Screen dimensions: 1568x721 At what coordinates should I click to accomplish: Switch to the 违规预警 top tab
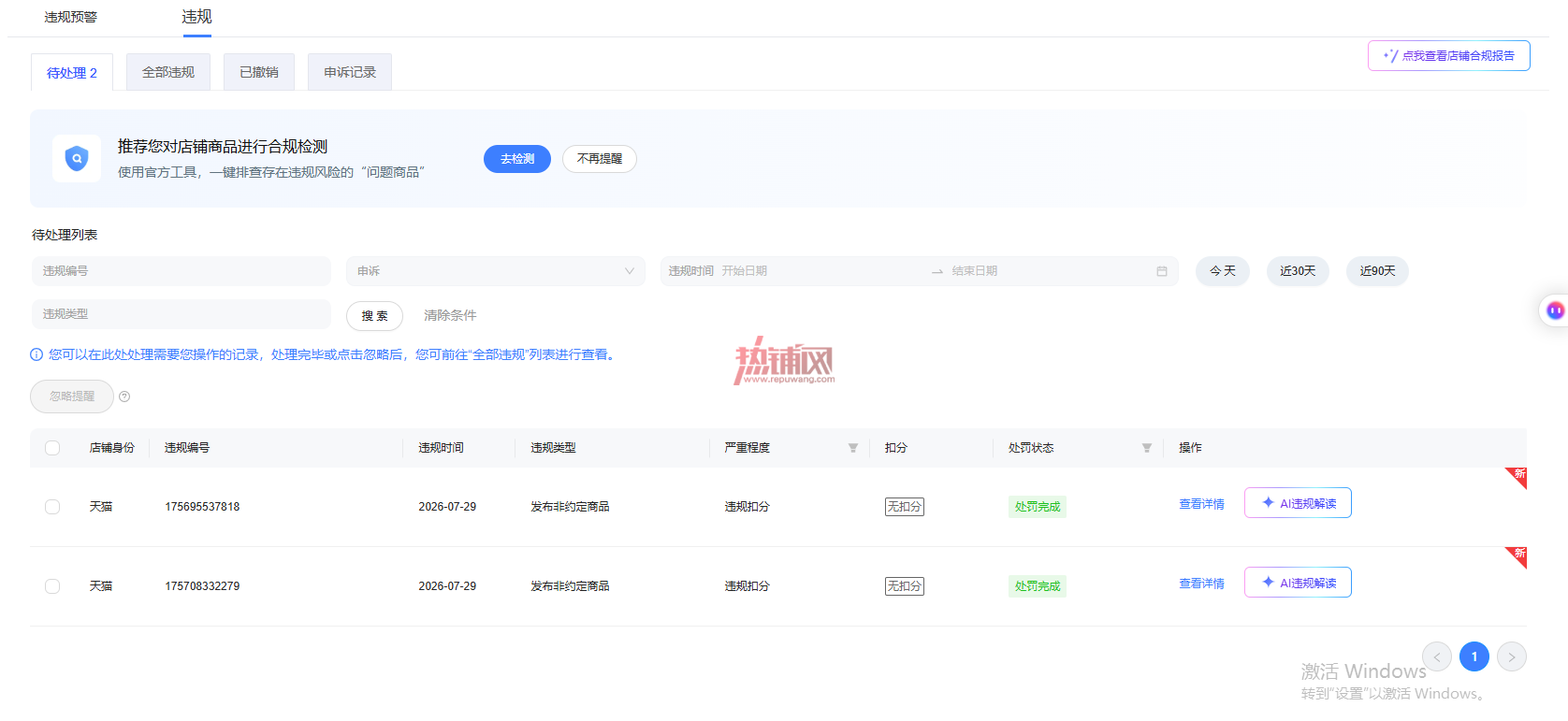pyautogui.click(x=71, y=17)
